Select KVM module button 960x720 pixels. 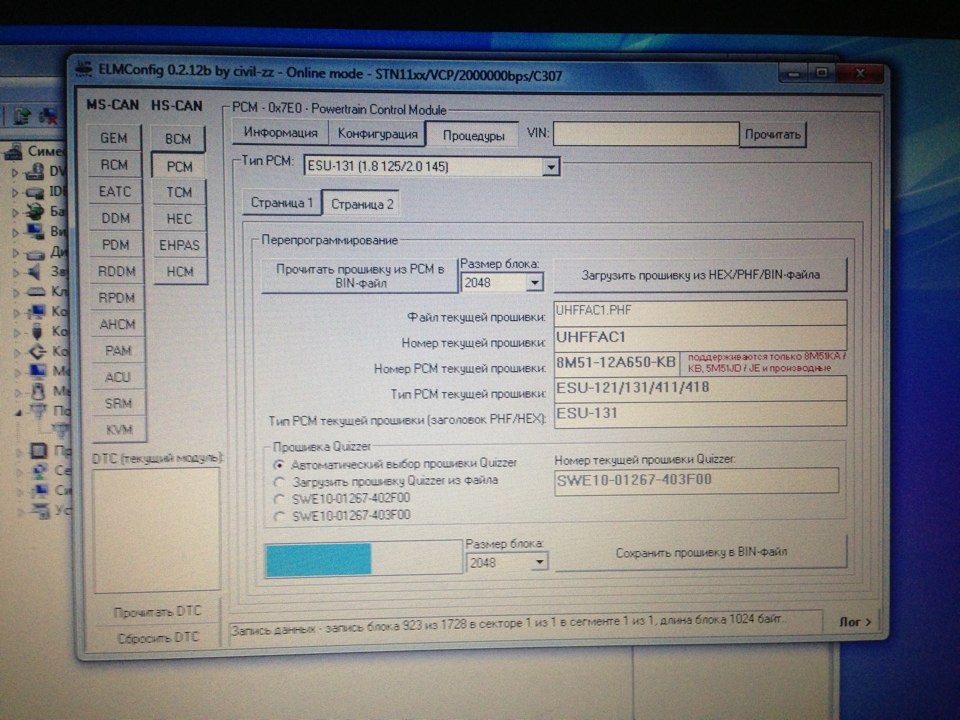[119, 429]
